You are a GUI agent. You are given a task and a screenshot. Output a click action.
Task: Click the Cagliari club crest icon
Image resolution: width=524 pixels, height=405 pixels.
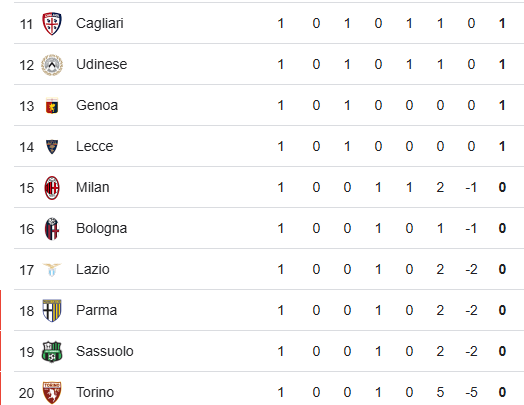tap(52, 23)
